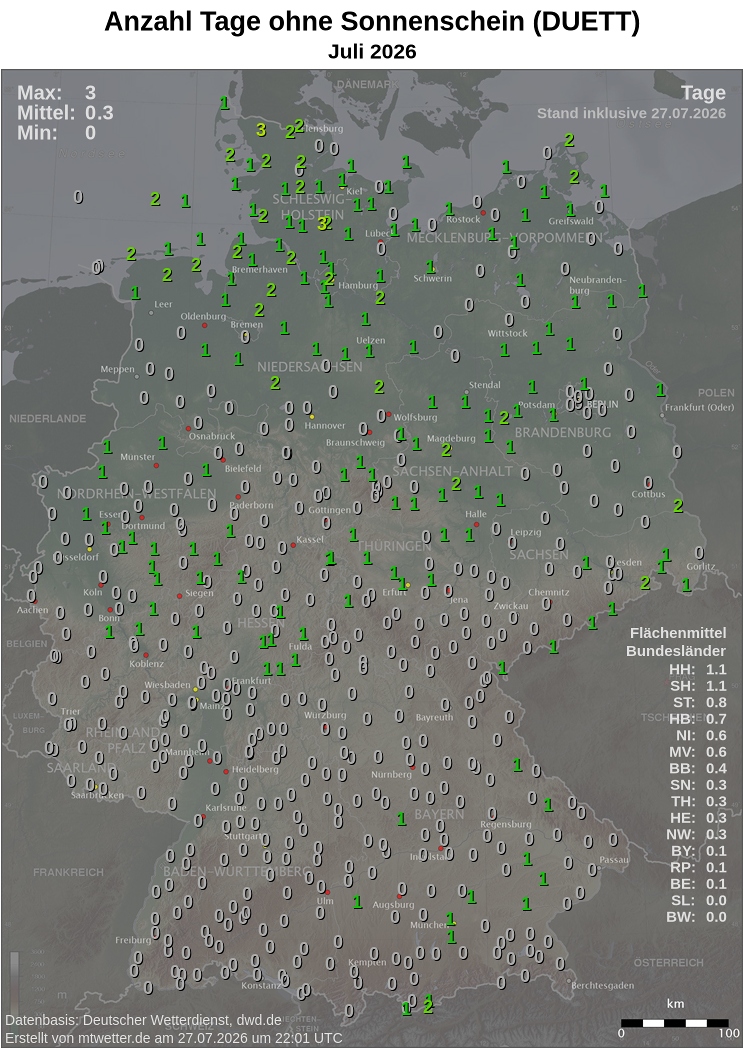Click the 'THÜRINGEN' state label
The width and height of the screenshot is (744, 1049).
pyautogui.click(x=393, y=546)
